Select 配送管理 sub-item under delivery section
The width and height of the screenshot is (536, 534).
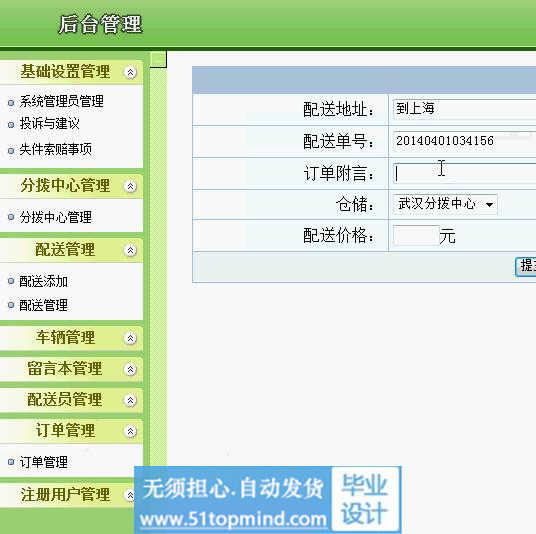[43, 305]
